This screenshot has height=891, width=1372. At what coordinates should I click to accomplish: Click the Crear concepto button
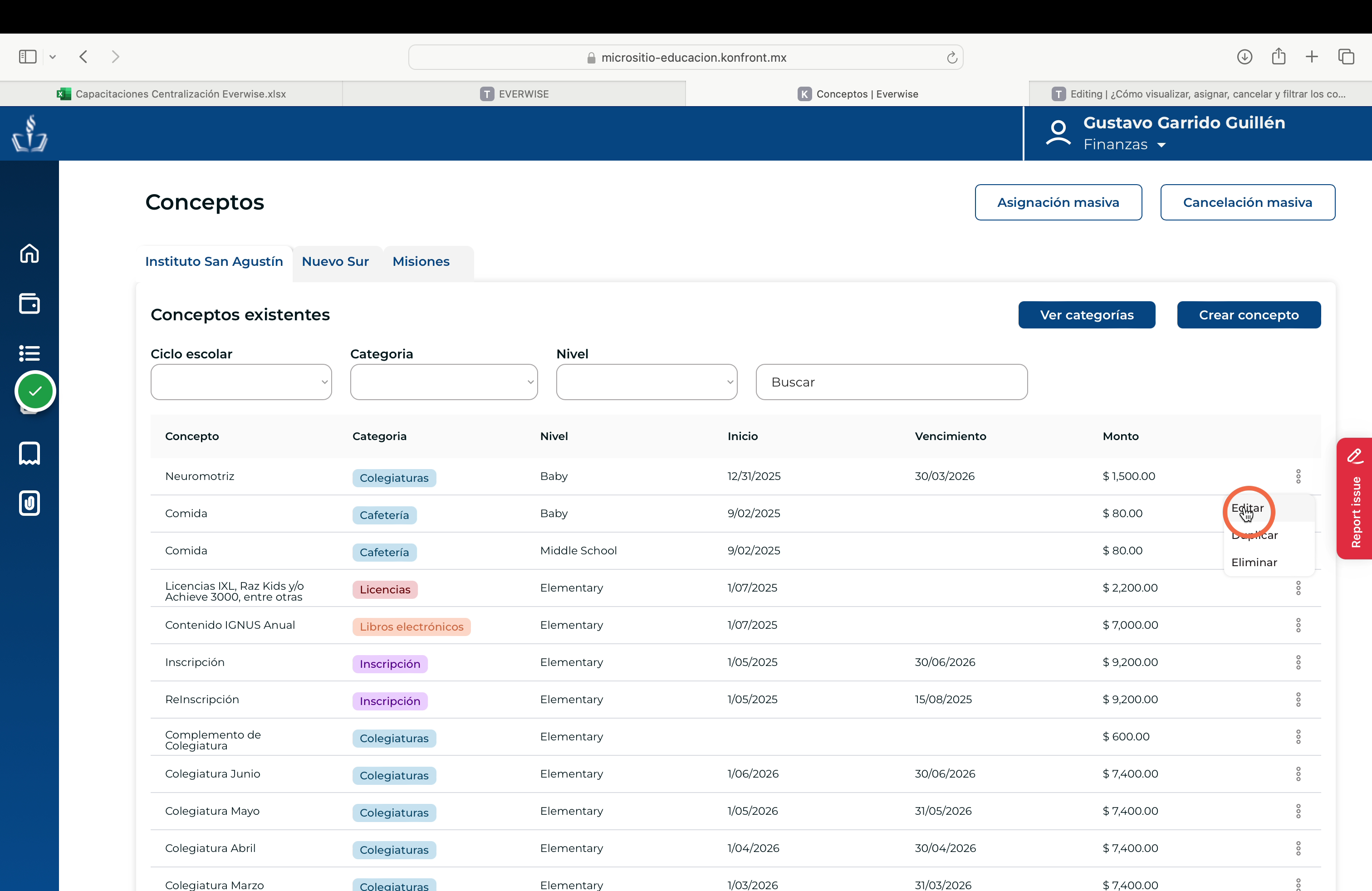coord(1249,315)
